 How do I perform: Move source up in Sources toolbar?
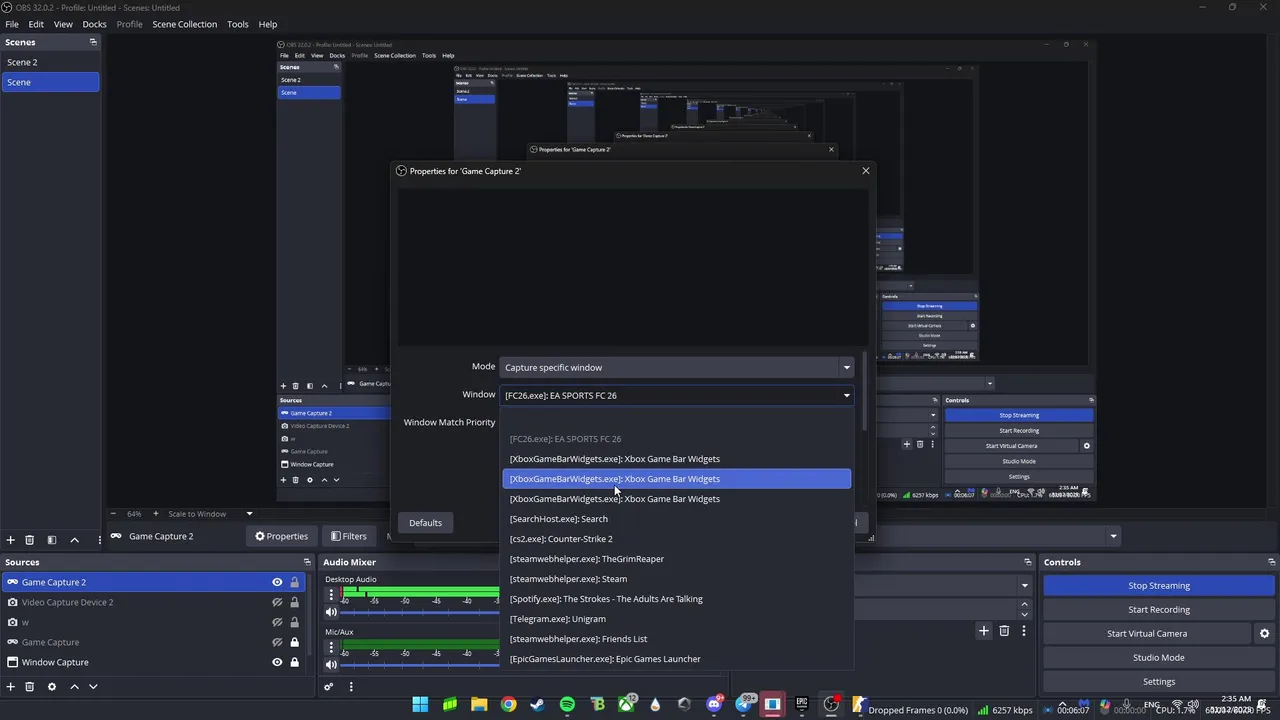74,687
